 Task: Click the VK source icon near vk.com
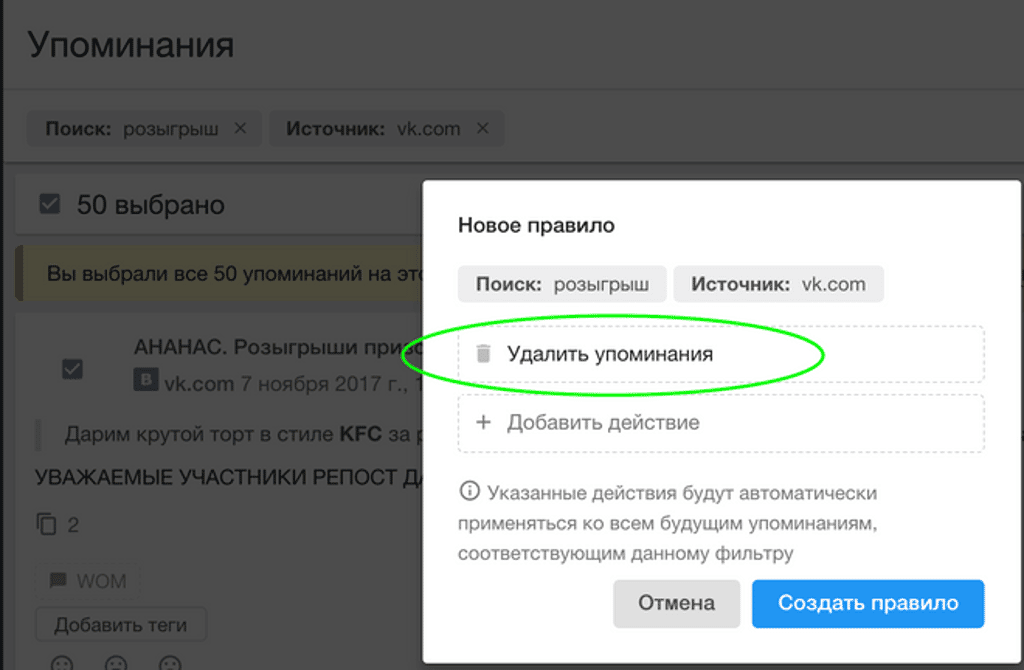point(146,380)
